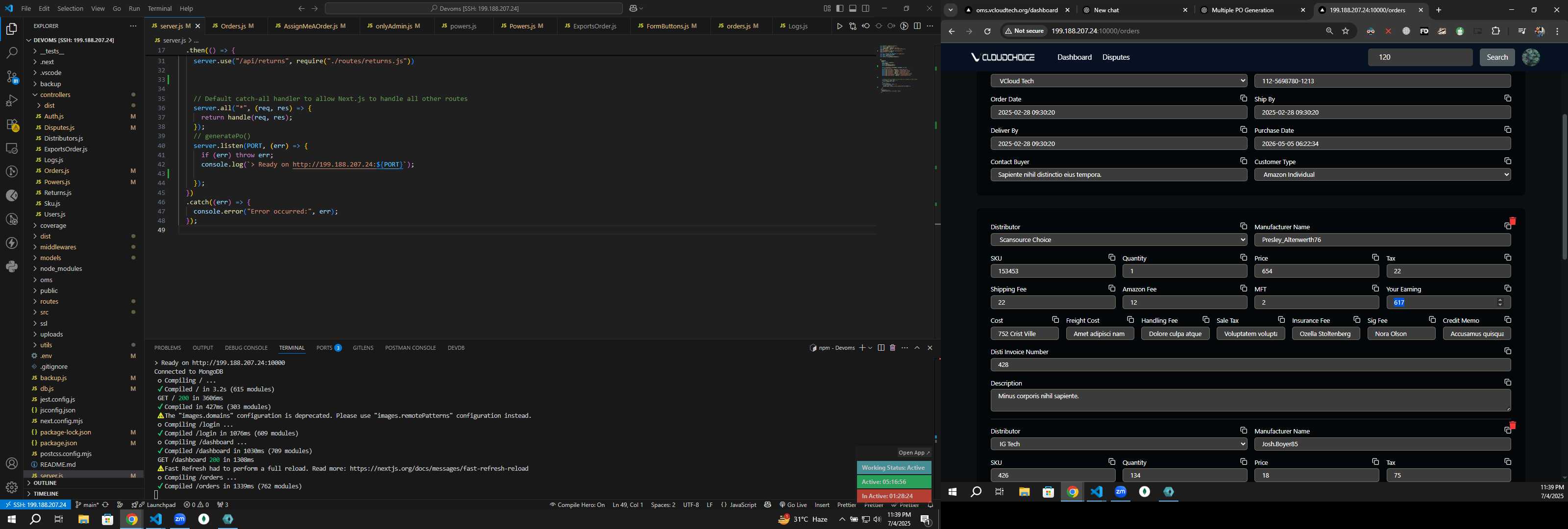Open the Disputes link in the web app

click(1116, 57)
